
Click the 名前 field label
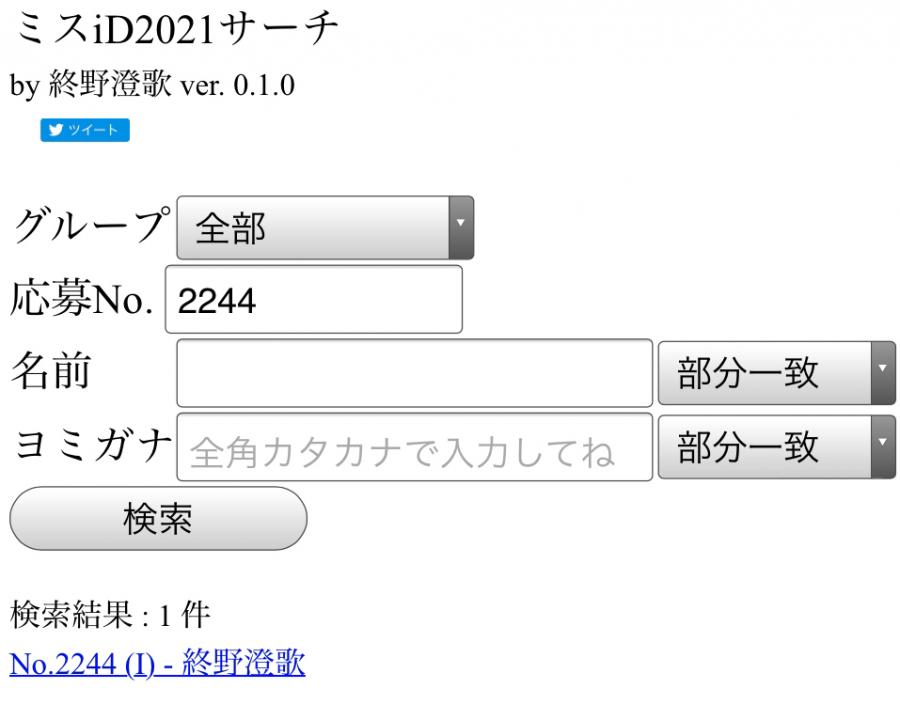point(50,372)
